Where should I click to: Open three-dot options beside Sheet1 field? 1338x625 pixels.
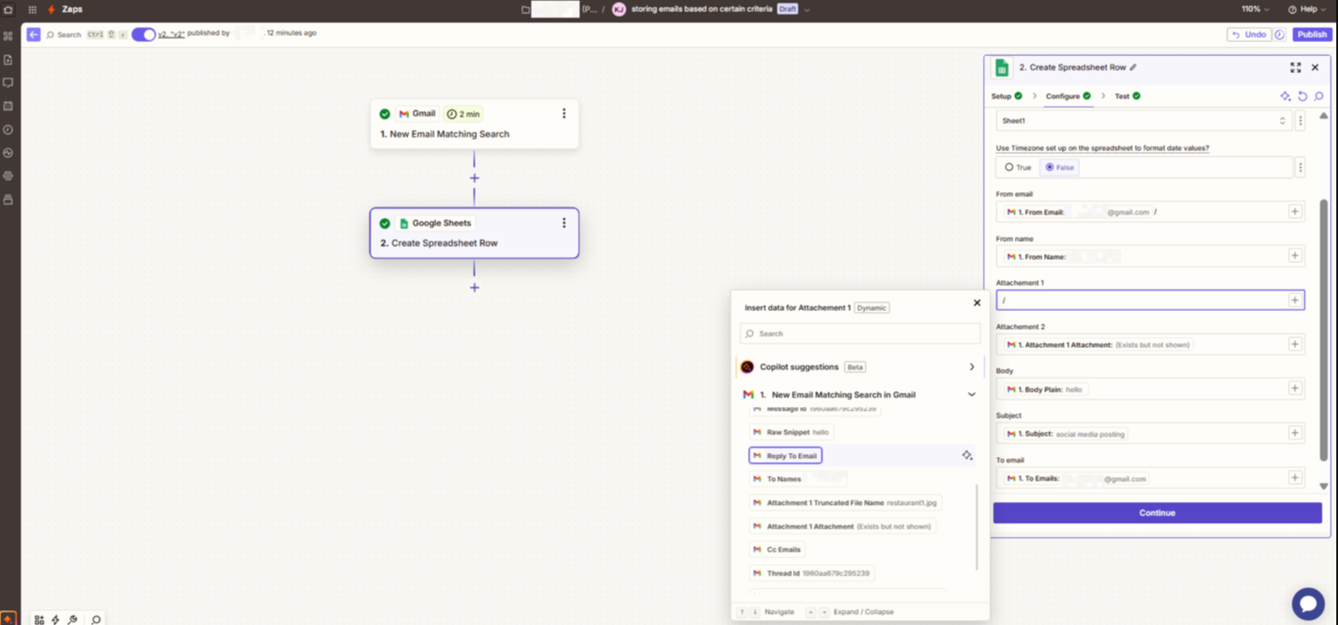click(x=1300, y=121)
